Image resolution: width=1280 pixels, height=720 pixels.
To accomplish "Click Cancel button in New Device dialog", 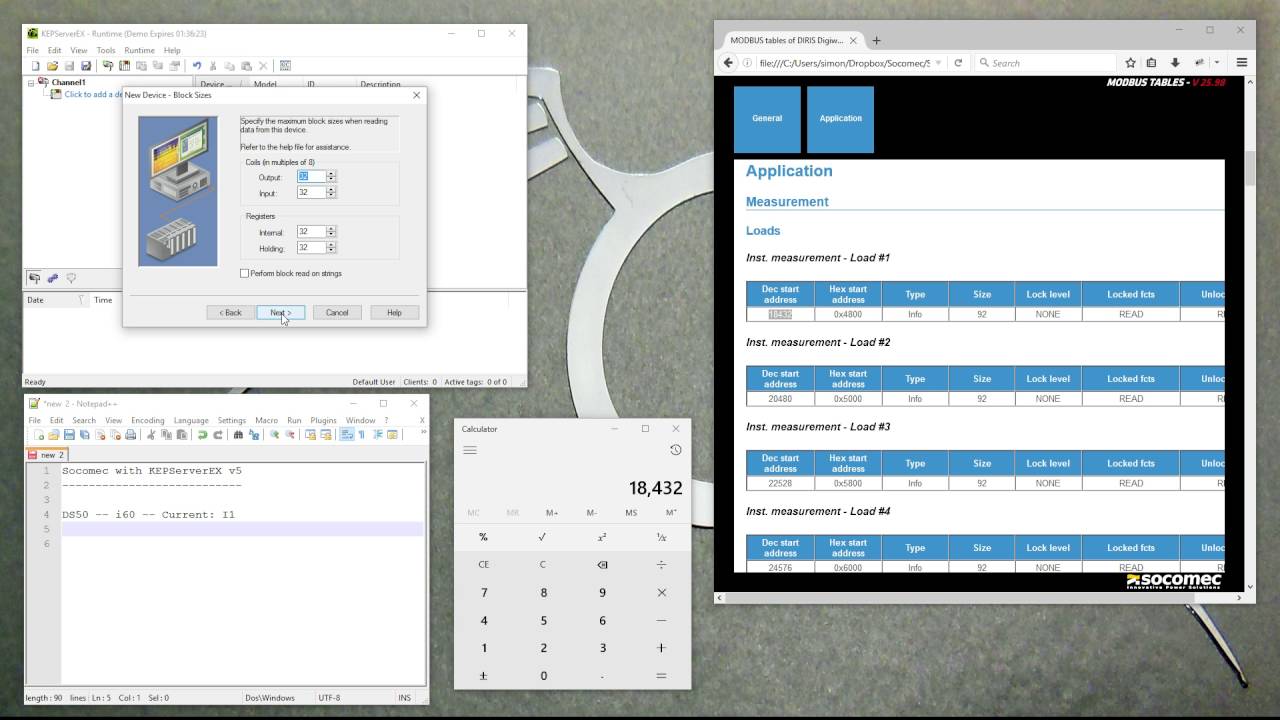I will 337,313.
